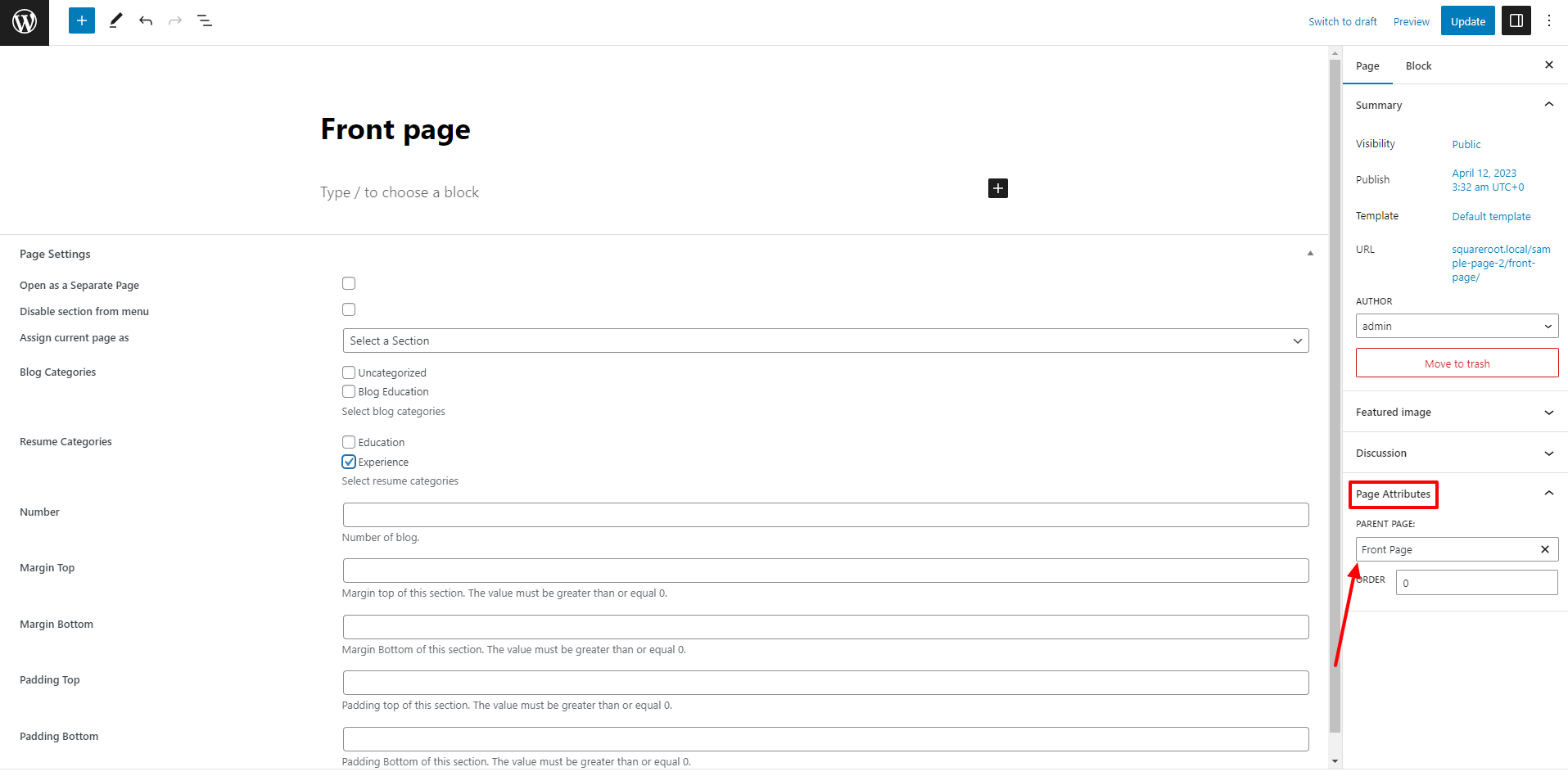This screenshot has height=776, width=1568.
Task: Click the Number input field
Action: click(825, 515)
